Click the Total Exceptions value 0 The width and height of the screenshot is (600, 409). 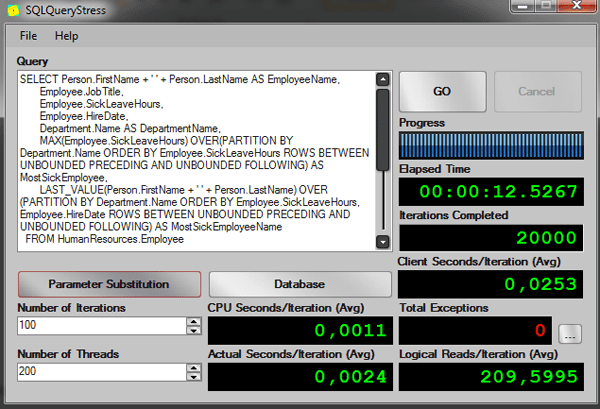tap(540, 330)
